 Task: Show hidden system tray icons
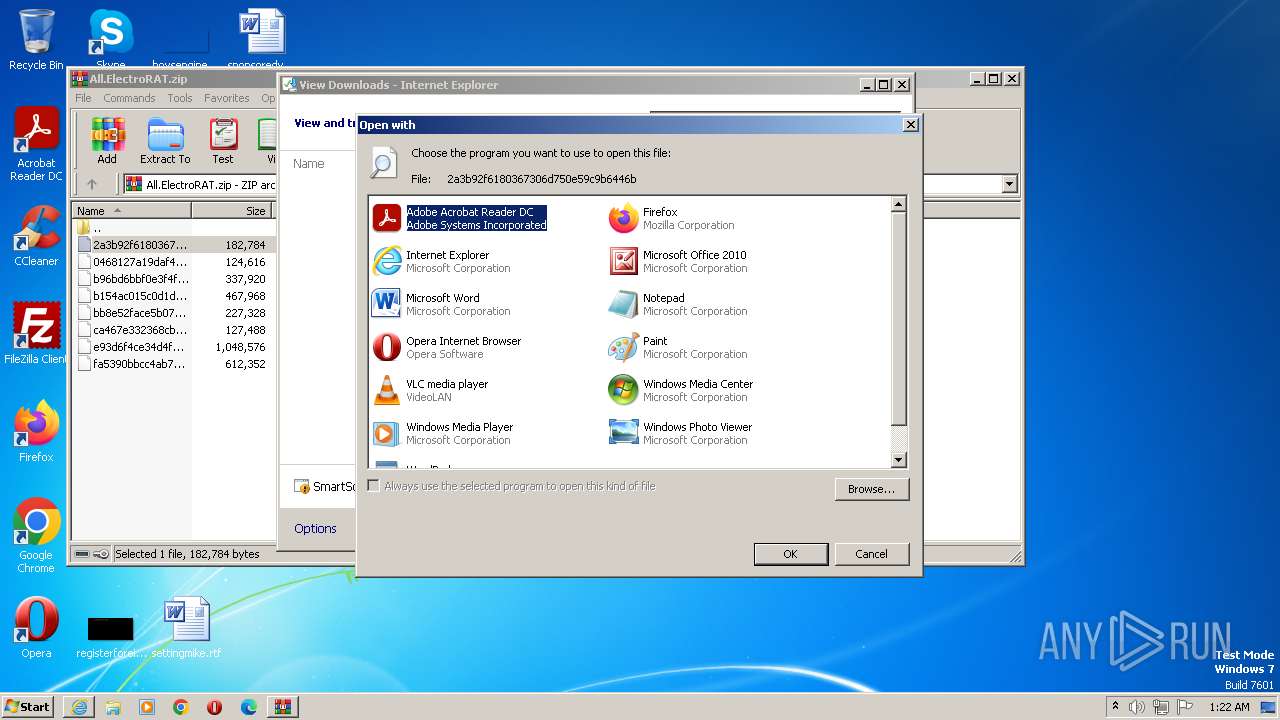coord(1115,707)
